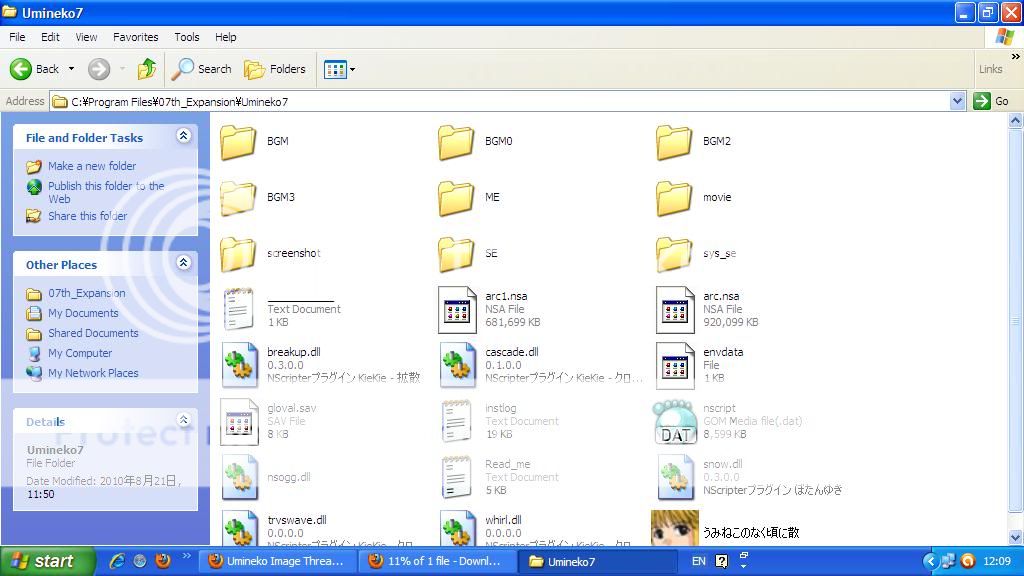Go to 07th_Expansion parent folder
Image resolution: width=1024 pixels, height=576 pixels.
coord(87,293)
